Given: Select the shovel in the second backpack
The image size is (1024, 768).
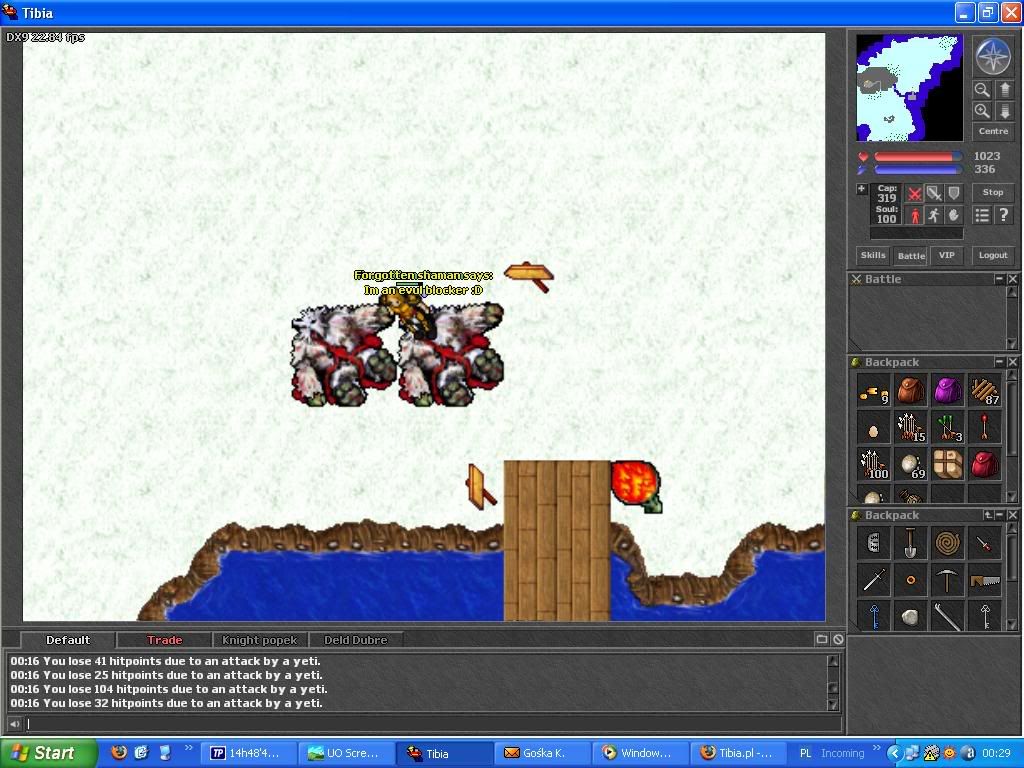Looking at the screenshot, I should click(910, 543).
